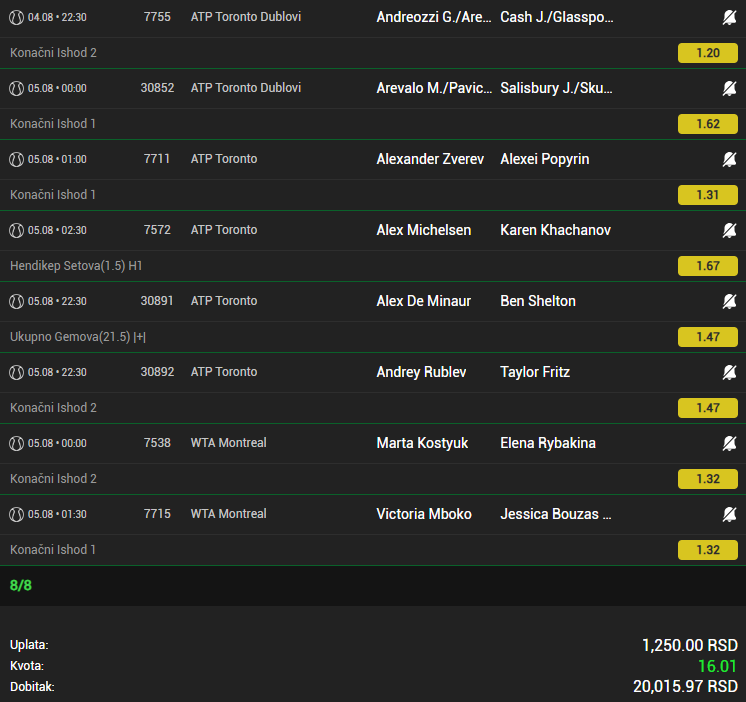Select Salisbury J./Sku... team name
This screenshot has height=702, width=746.
tap(556, 88)
